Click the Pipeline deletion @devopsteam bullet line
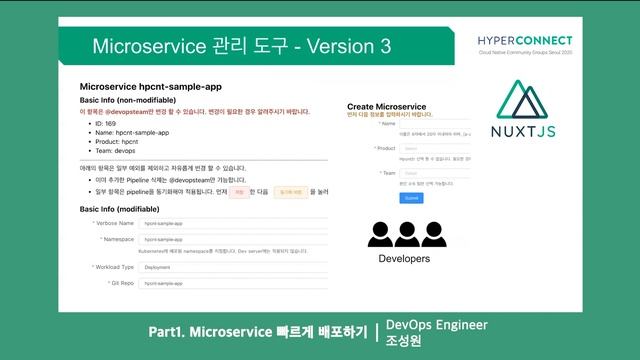 coord(170,180)
